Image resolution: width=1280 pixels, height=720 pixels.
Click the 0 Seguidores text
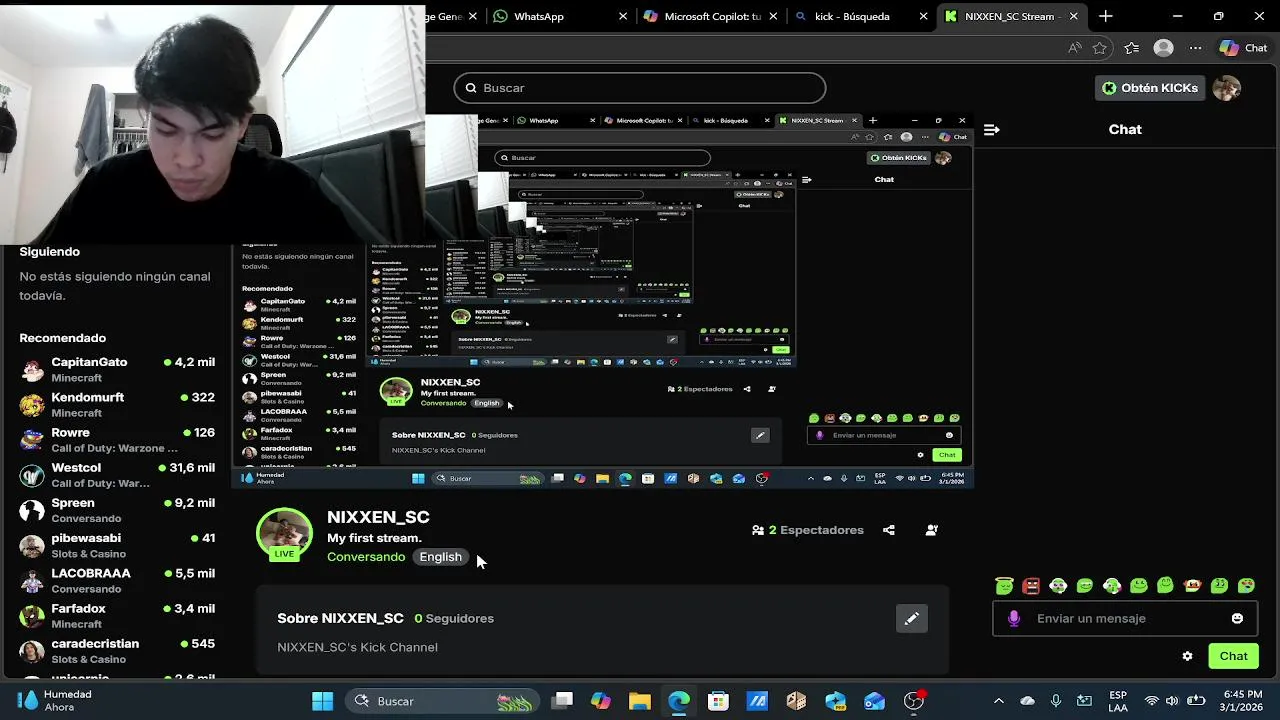pyautogui.click(x=454, y=618)
